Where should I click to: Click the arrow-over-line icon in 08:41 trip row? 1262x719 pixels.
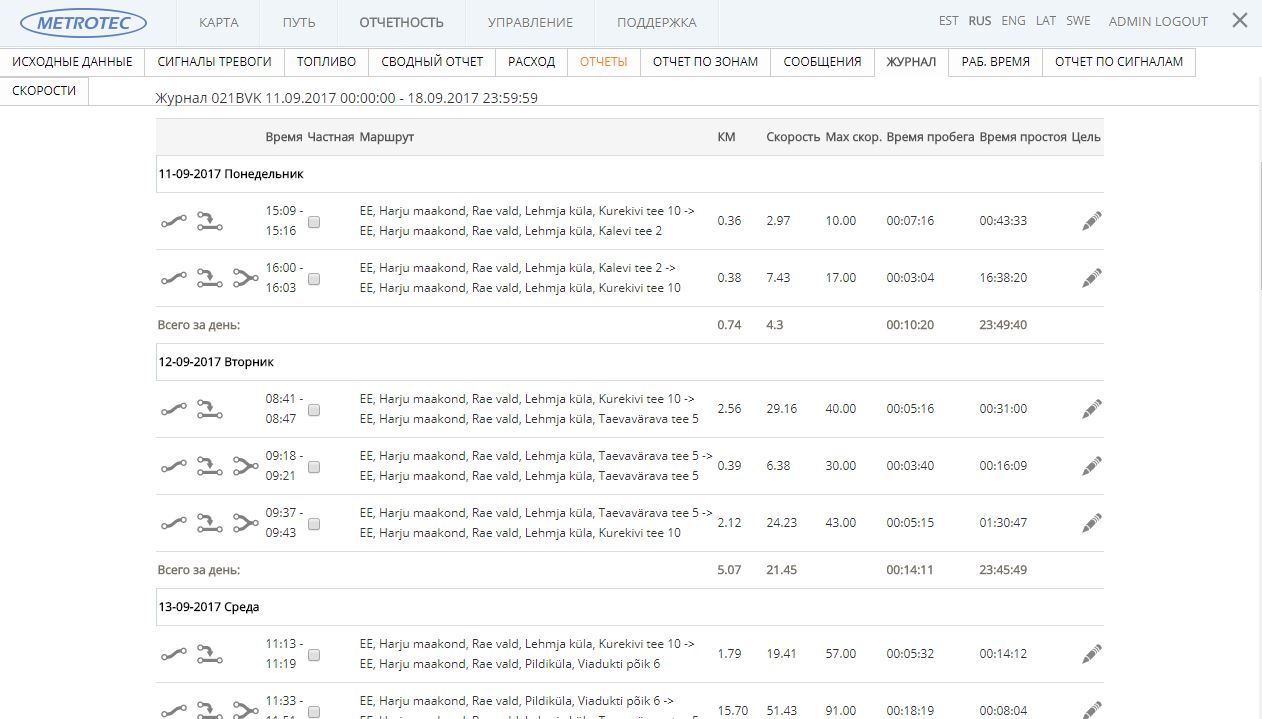coord(209,409)
